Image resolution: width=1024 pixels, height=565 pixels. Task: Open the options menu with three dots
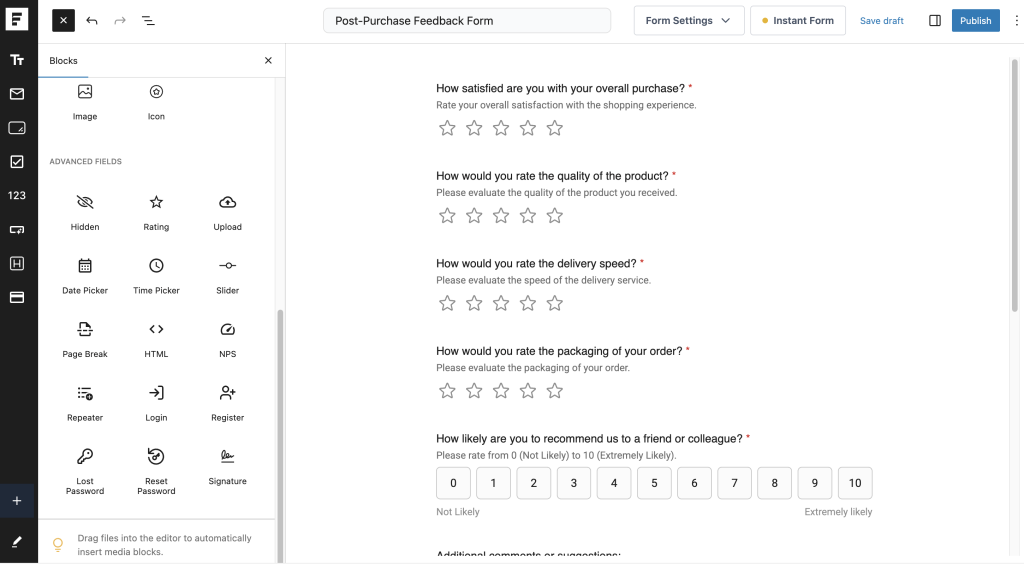(1016, 20)
